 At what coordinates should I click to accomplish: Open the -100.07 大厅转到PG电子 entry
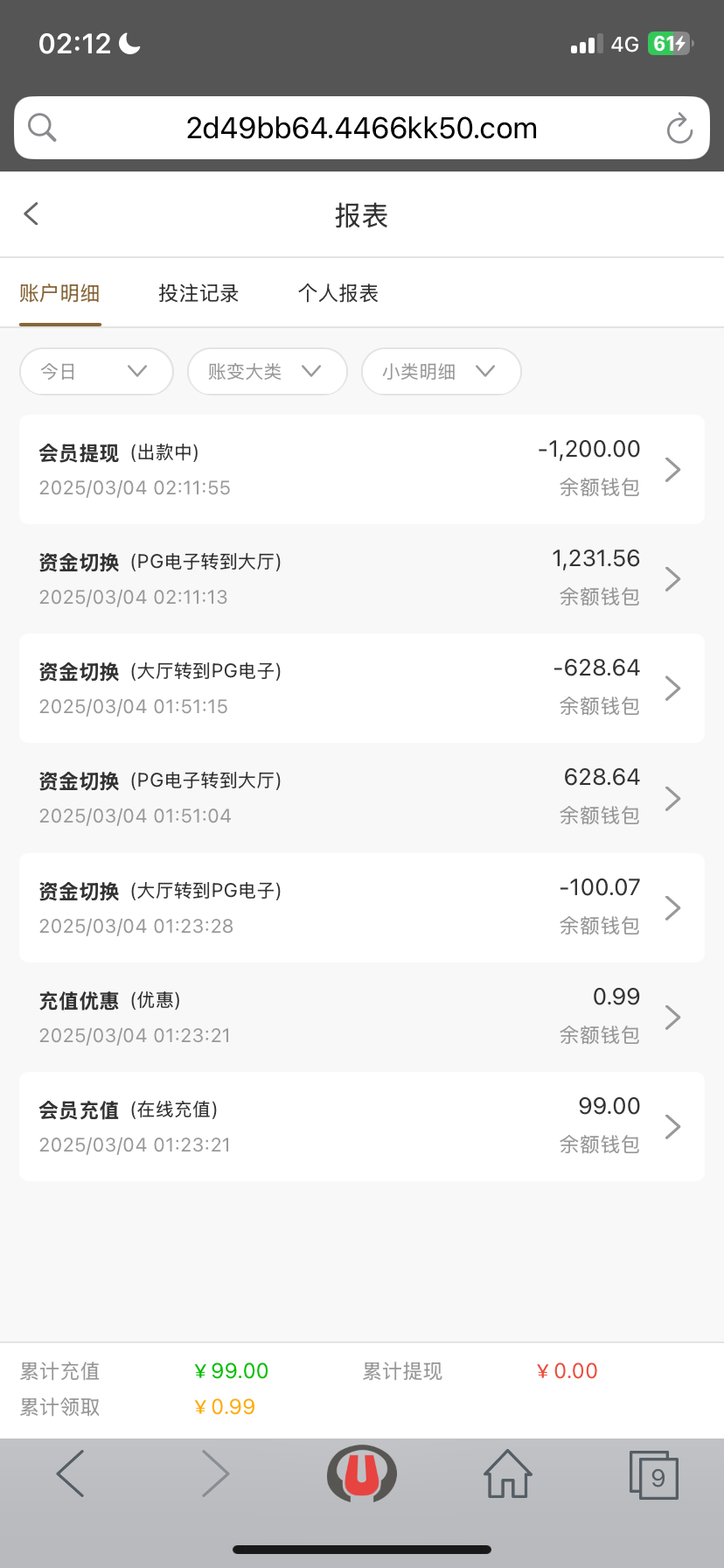coord(362,908)
